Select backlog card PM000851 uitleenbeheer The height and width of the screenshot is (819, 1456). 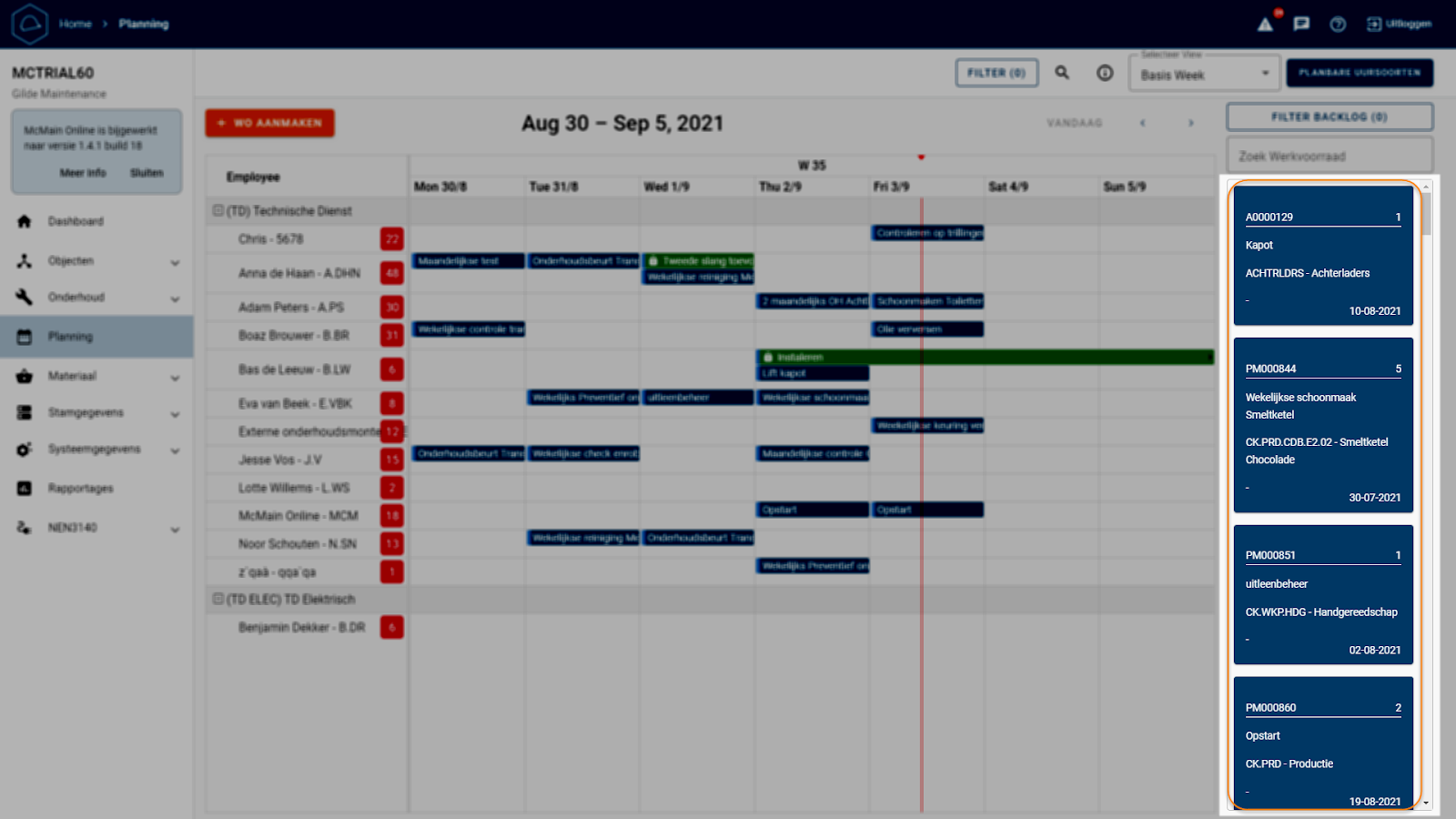click(1323, 596)
